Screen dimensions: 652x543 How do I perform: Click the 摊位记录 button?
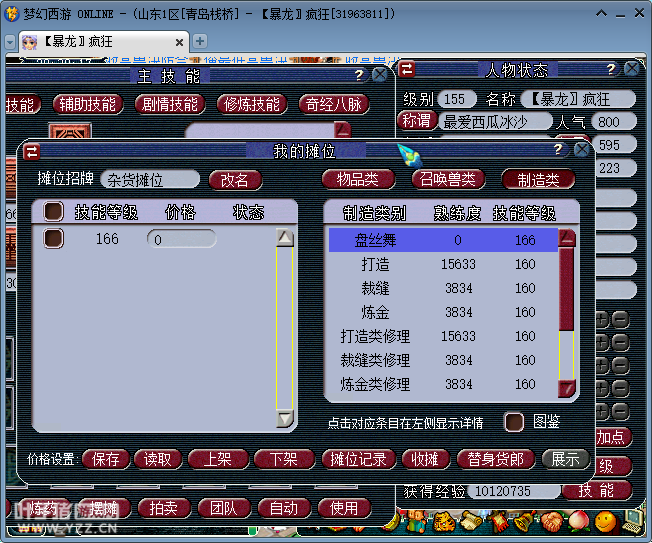coord(358,459)
